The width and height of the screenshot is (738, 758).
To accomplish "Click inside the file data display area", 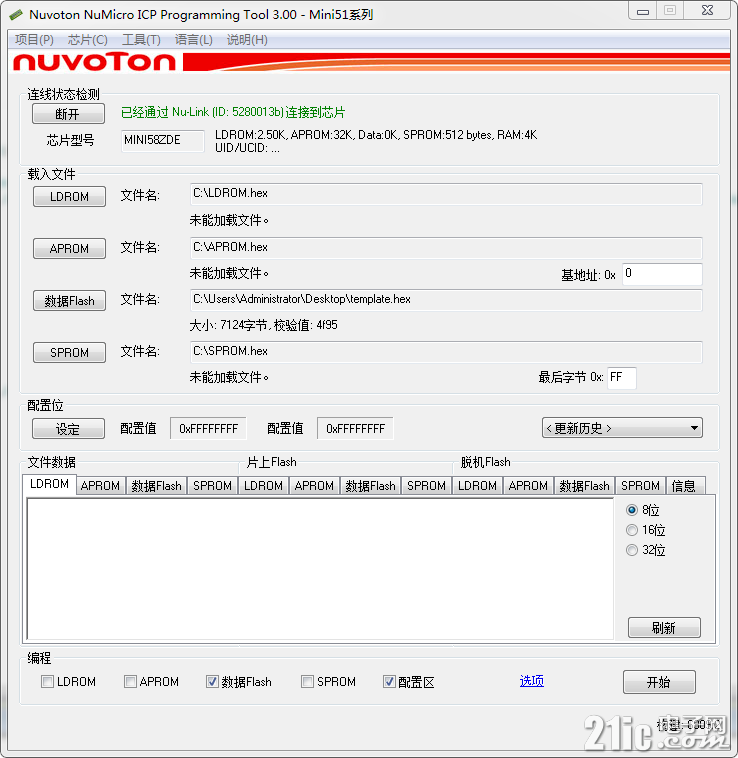I will pos(320,569).
